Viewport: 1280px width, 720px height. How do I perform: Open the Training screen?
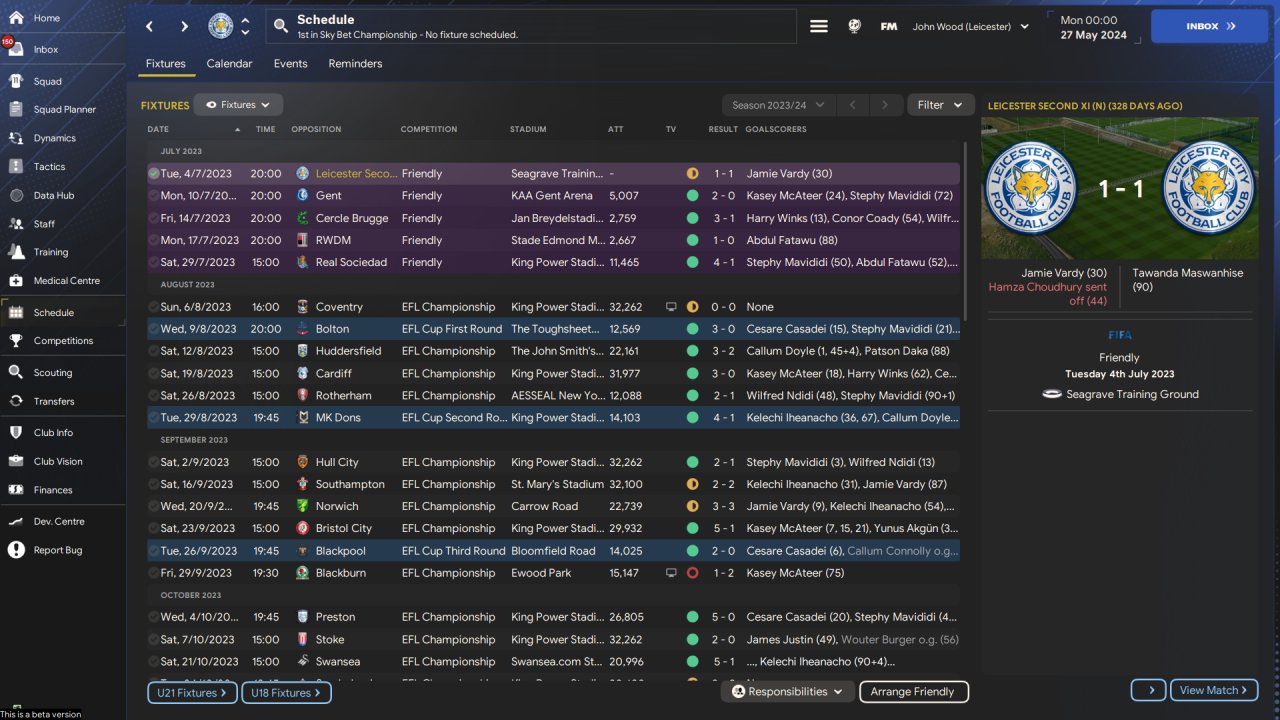click(x=63, y=252)
